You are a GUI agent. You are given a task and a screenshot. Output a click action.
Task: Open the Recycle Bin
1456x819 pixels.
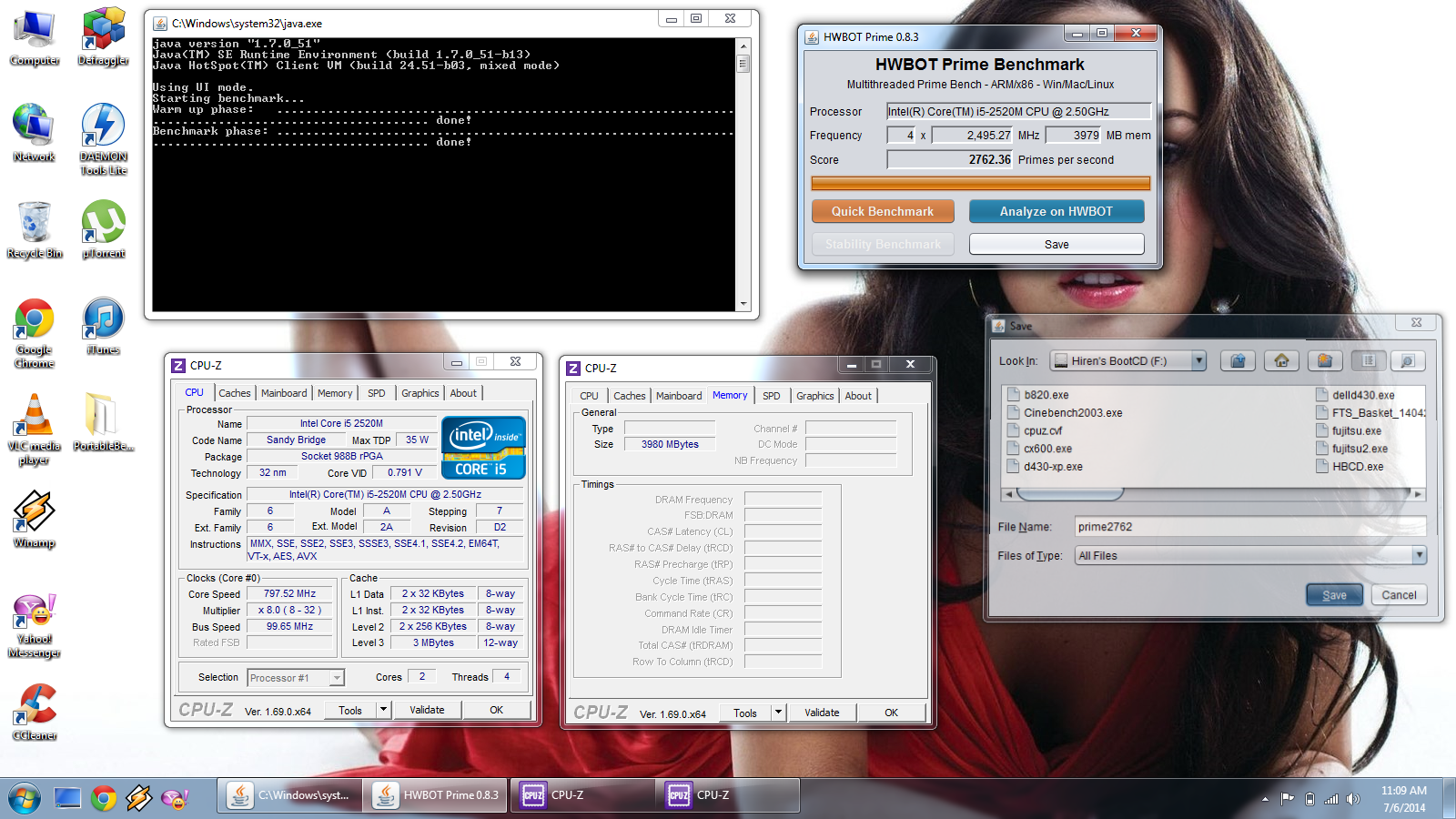[35, 230]
